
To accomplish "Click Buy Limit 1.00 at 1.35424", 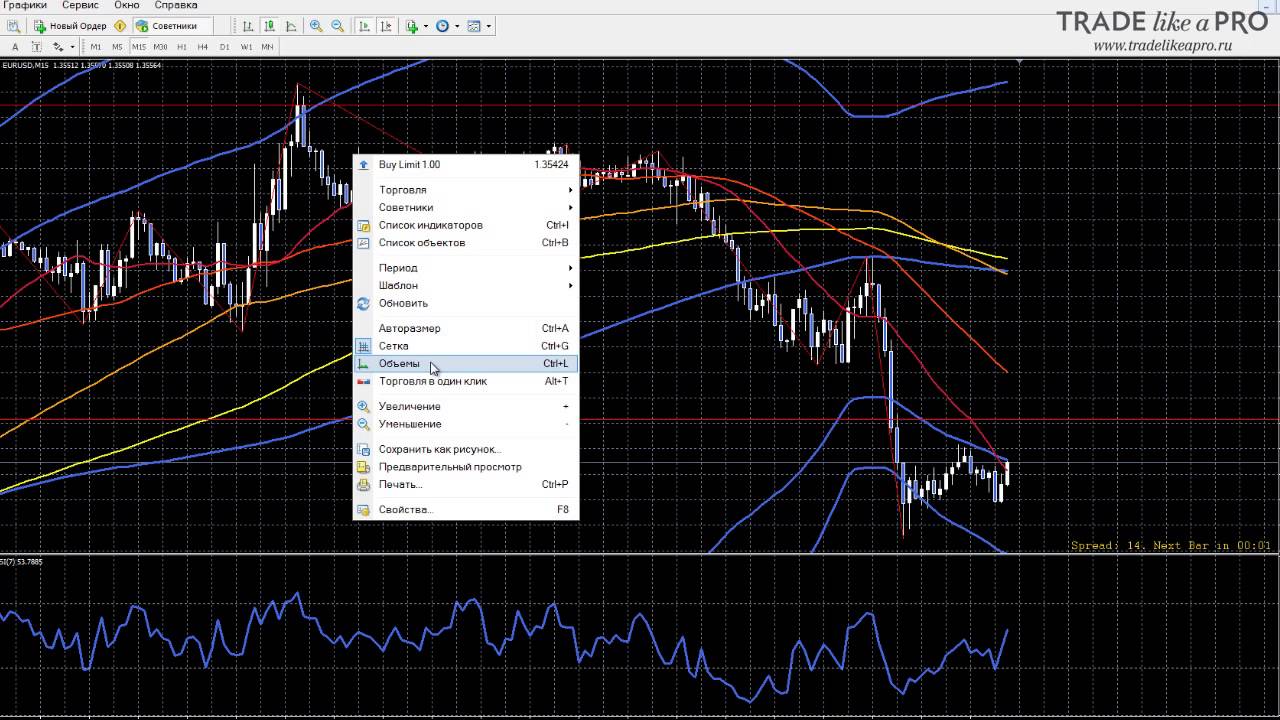I will 465,165.
